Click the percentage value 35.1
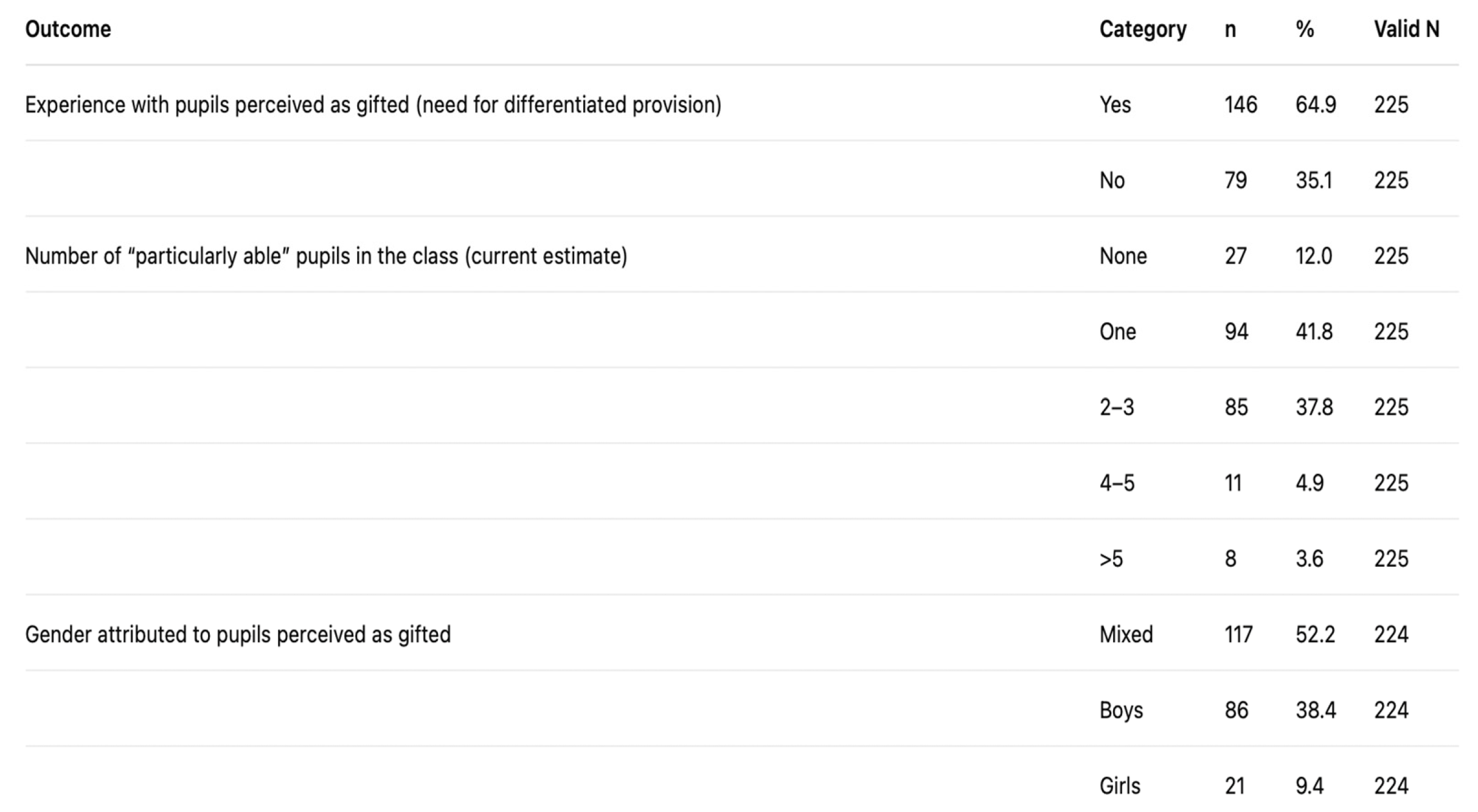Image resolution: width=1478 pixels, height=812 pixels. 1314,181
